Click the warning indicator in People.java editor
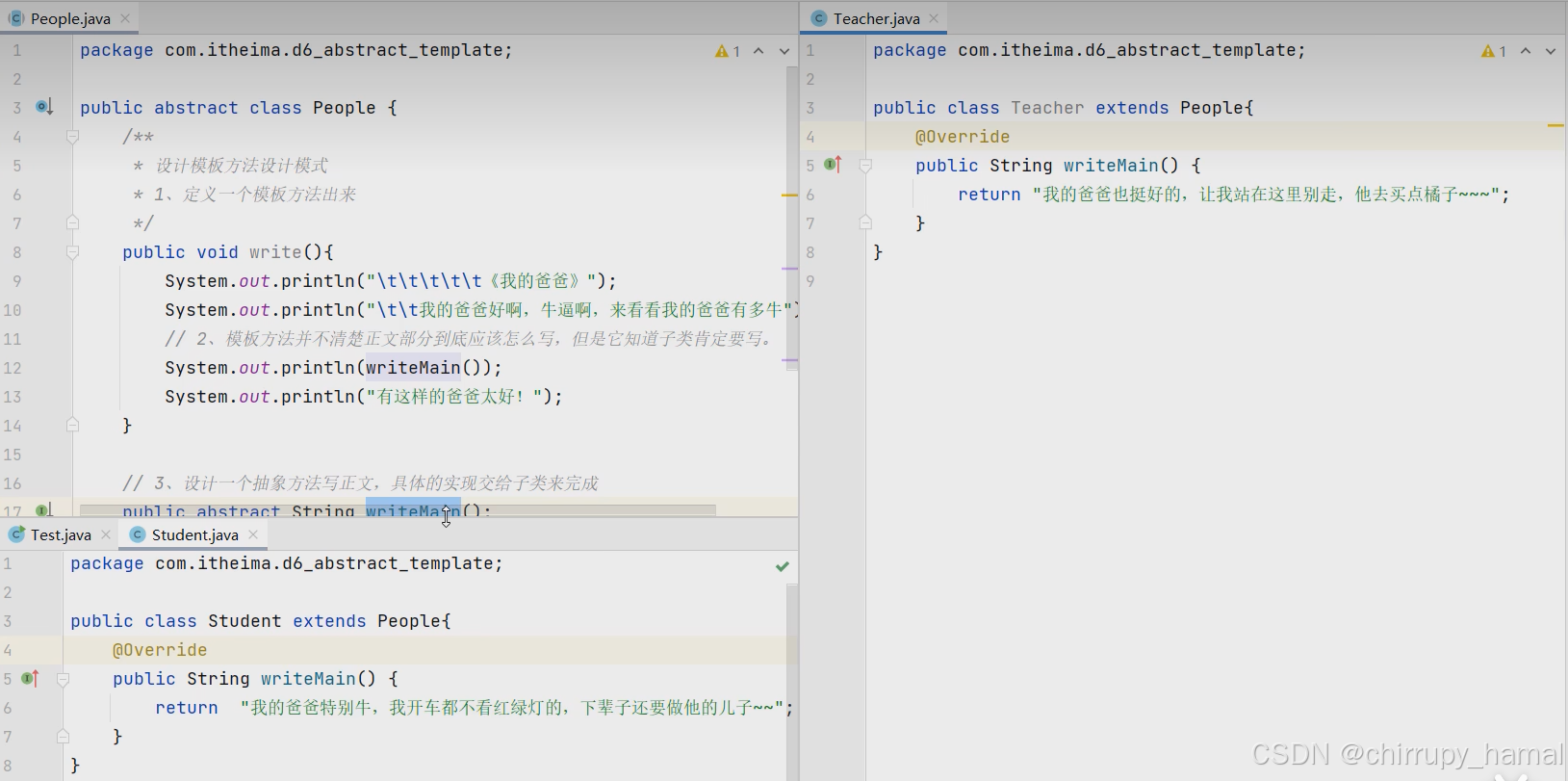The width and height of the screenshot is (1568, 781). 728,51
